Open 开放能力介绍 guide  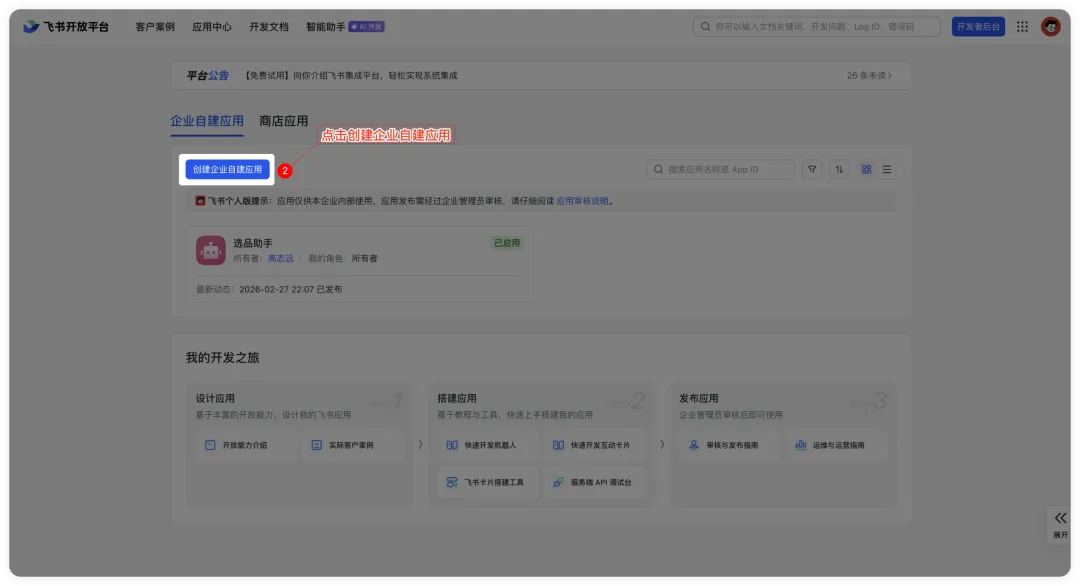pos(244,446)
